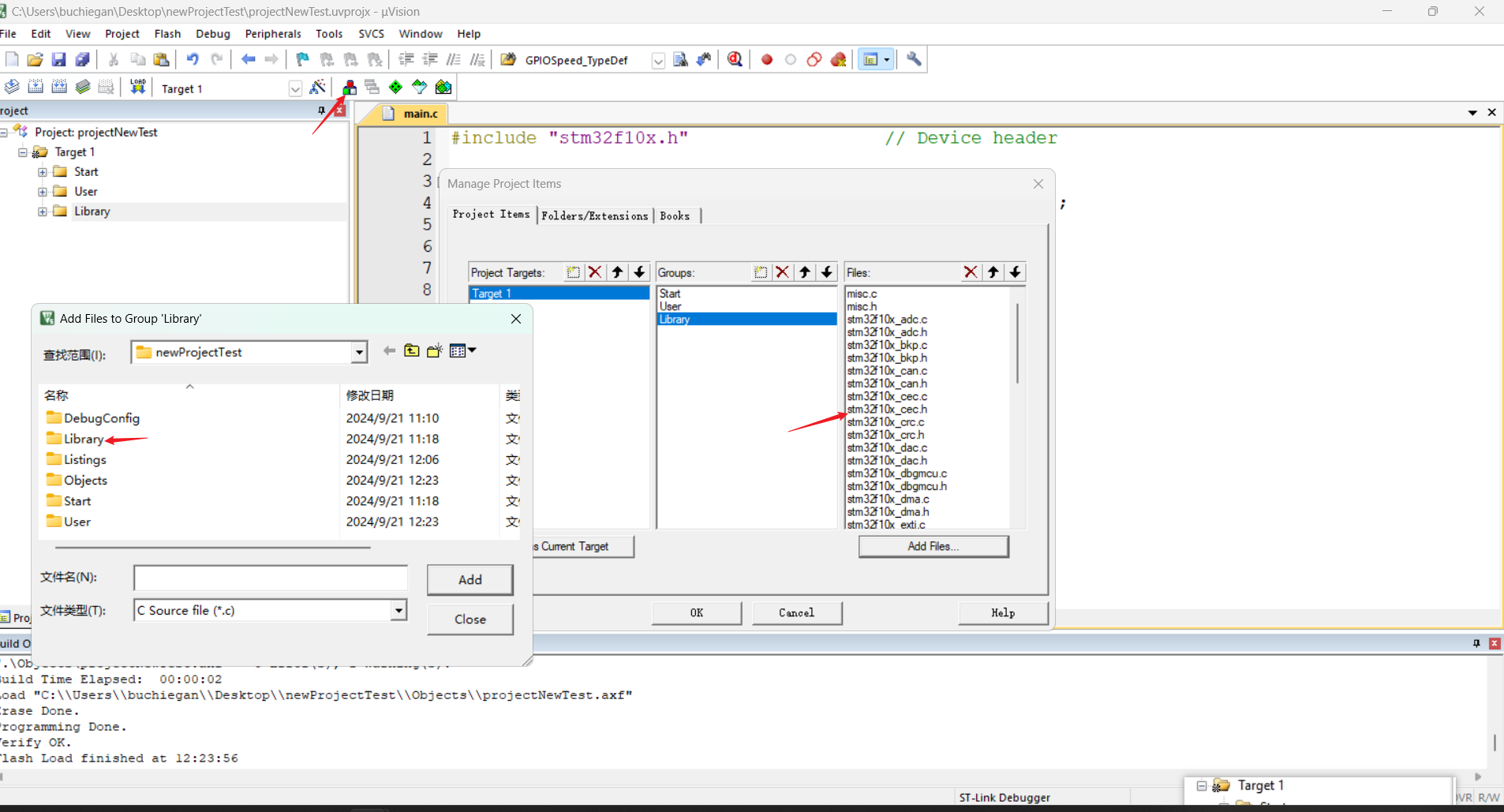Viewport: 1504px width, 812px height.
Task: Expand the Start folder in project tree
Action: pos(43,172)
